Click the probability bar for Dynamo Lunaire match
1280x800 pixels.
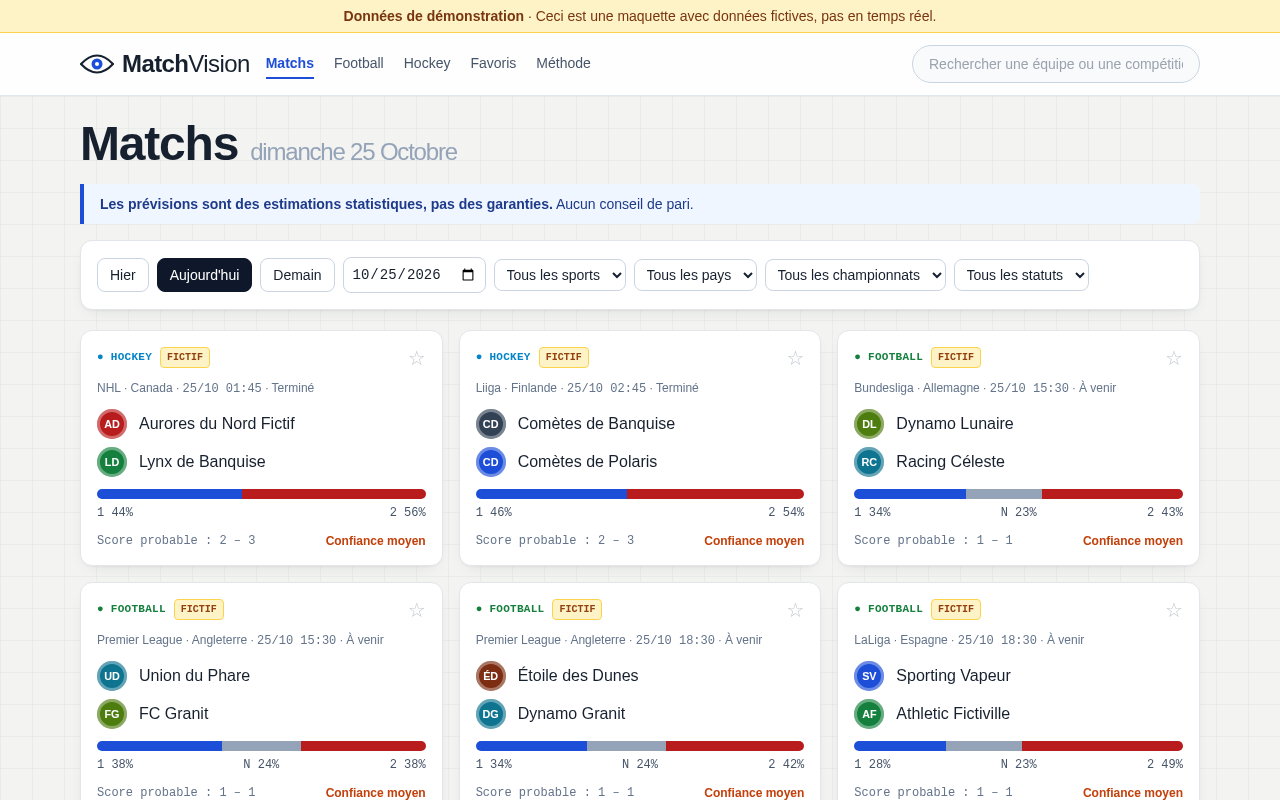pos(1018,494)
